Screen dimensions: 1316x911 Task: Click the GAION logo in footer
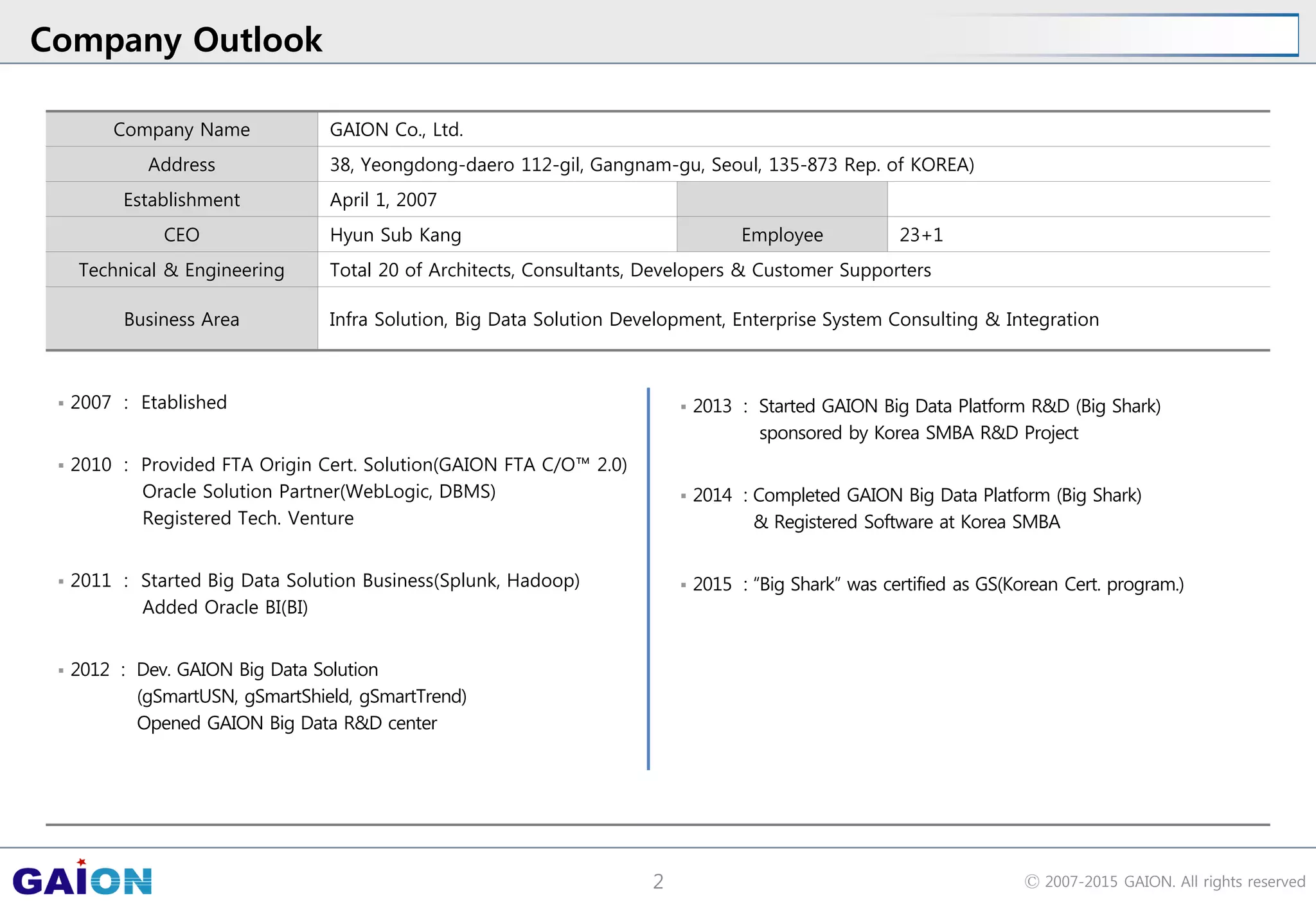(82, 879)
